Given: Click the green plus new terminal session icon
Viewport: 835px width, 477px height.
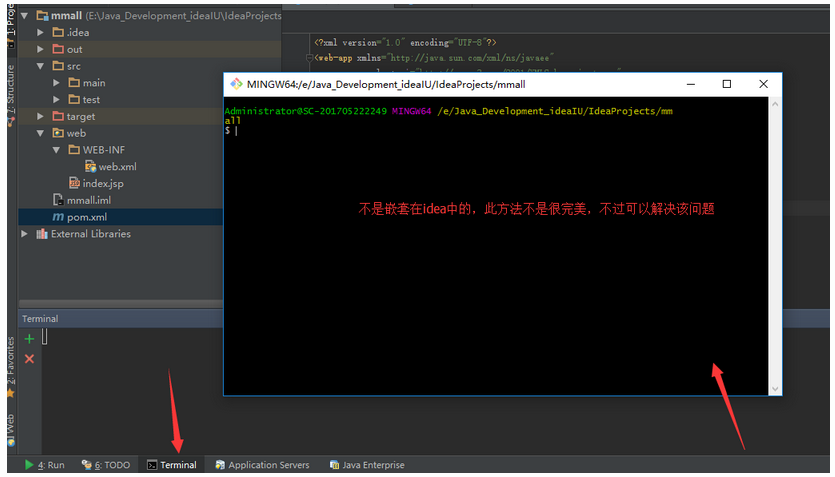Looking at the screenshot, I should pos(29,339).
